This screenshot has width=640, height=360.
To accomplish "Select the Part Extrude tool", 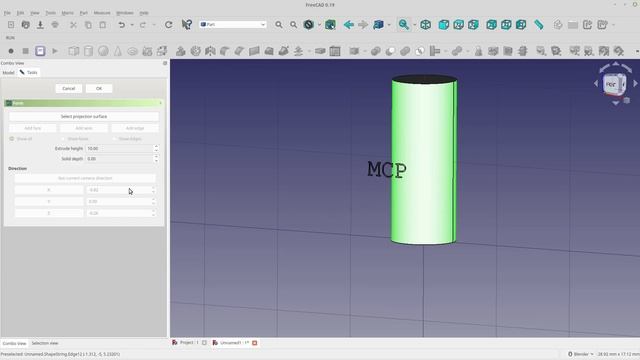I will [x=180, y=51].
